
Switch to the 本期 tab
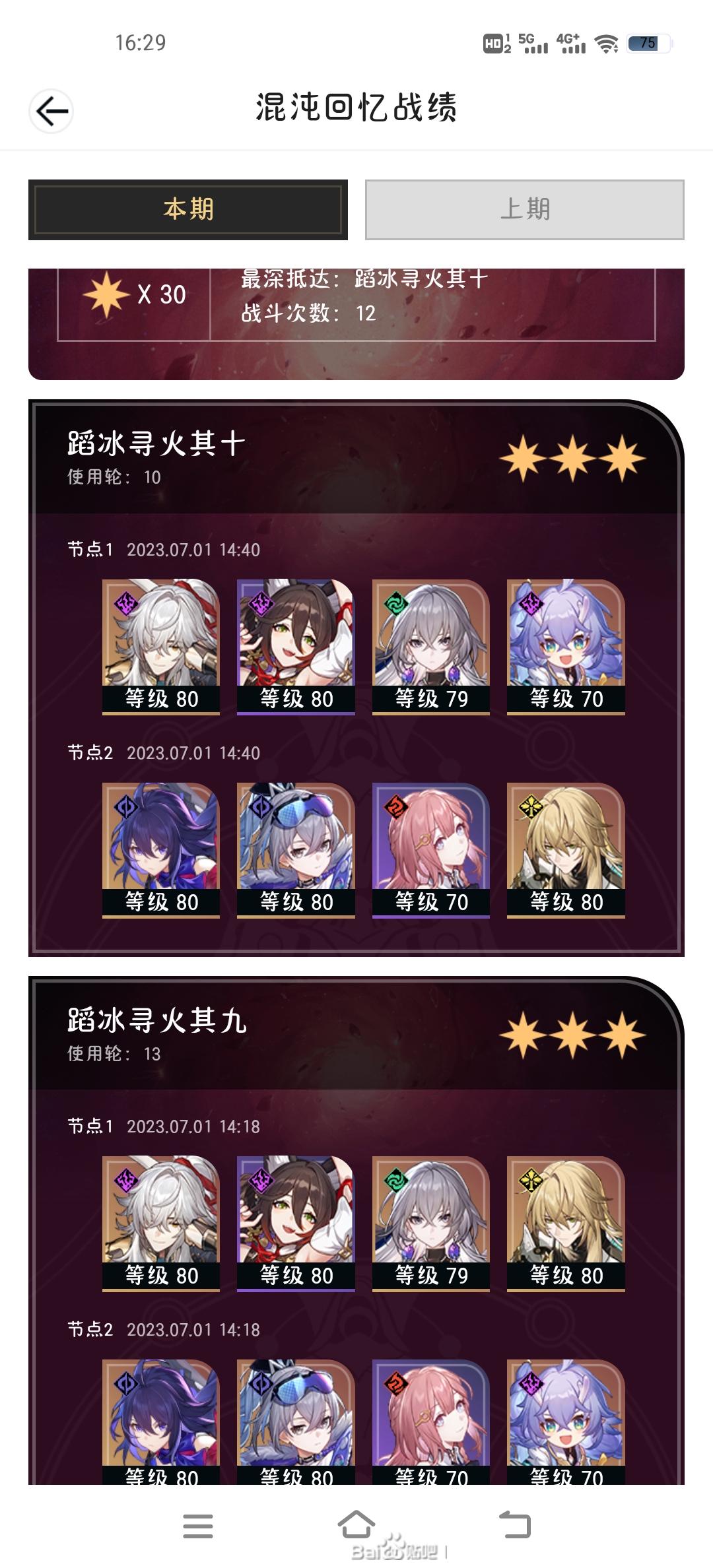tap(188, 209)
